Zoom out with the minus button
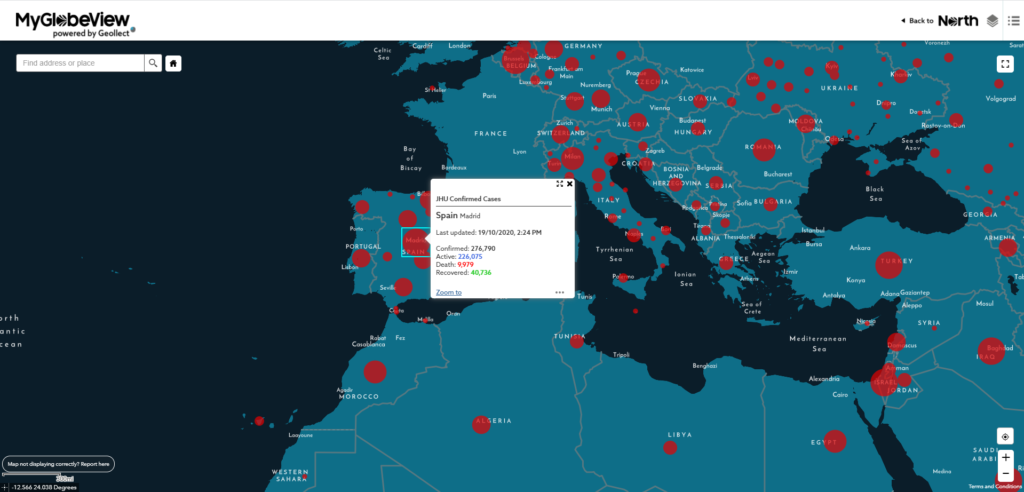The image size is (1024, 492). pos(1005,474)
